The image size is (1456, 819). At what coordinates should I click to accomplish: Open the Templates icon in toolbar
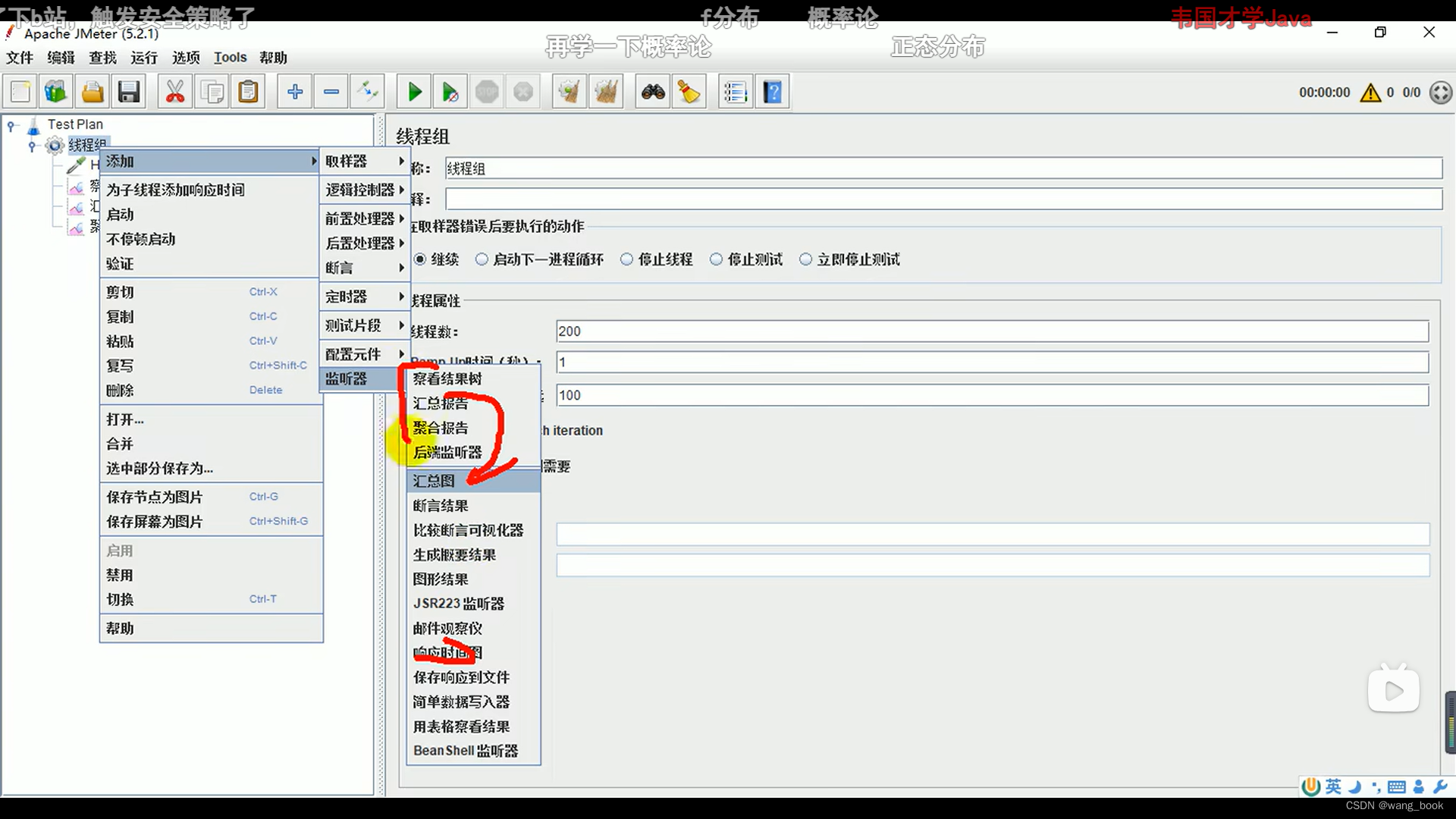point(56,93)
